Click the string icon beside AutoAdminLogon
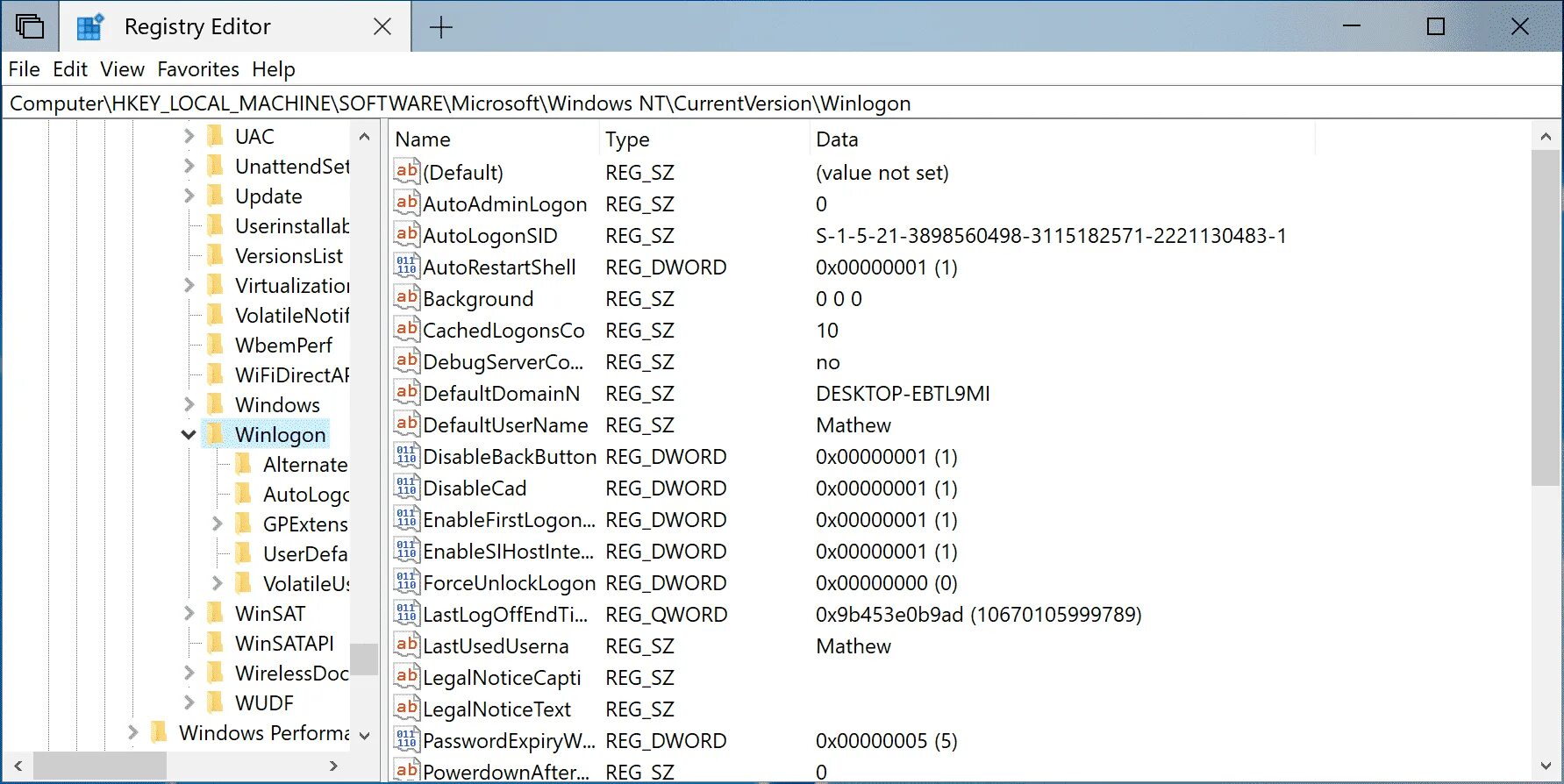The width and height of the screenshot is (1564, 784). tap(406, 203)
